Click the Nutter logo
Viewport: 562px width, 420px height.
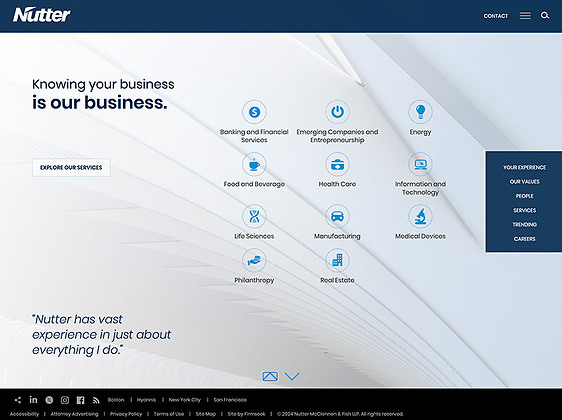click(42, 15)
